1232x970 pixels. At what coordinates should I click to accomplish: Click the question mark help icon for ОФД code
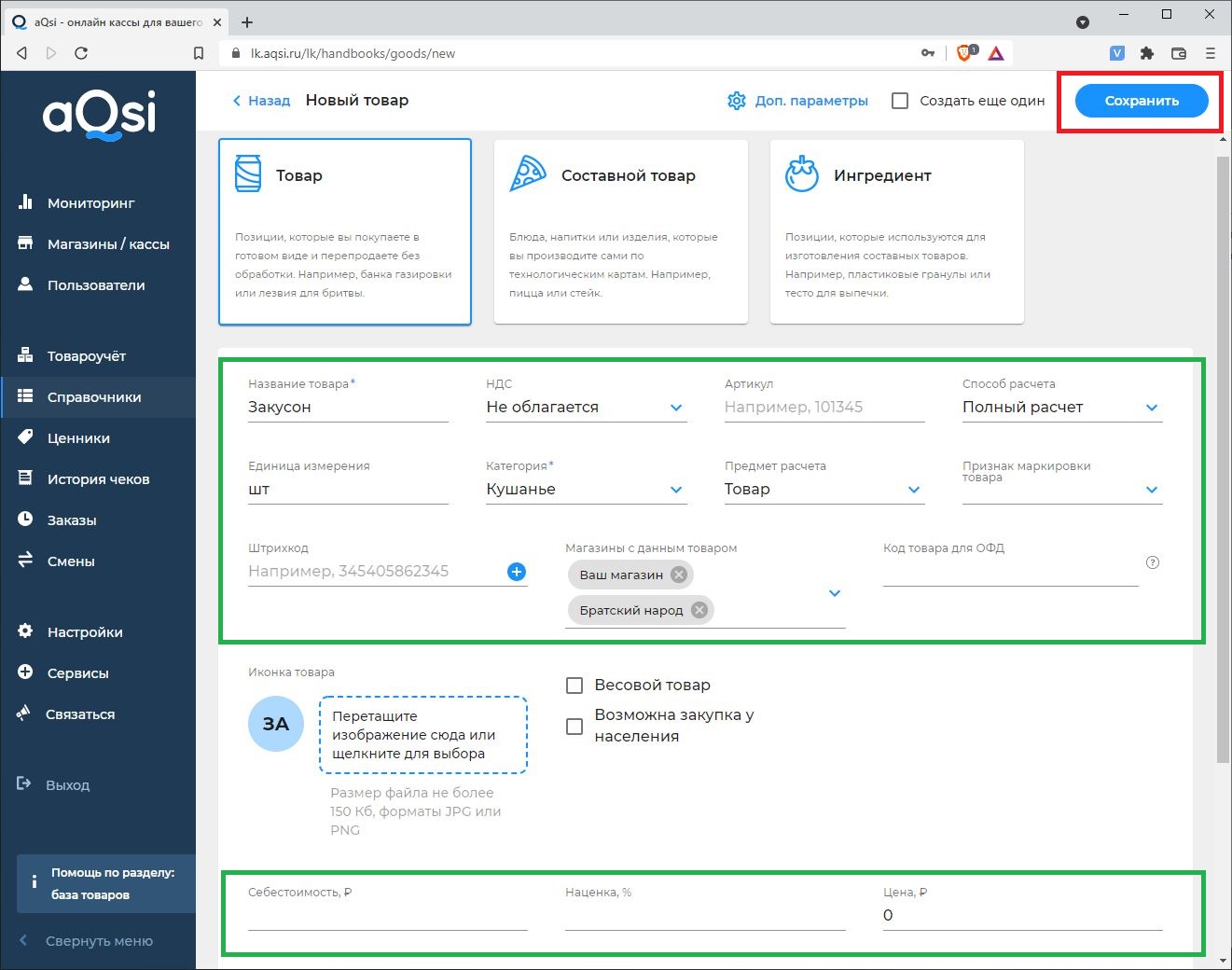point(1153,562)
